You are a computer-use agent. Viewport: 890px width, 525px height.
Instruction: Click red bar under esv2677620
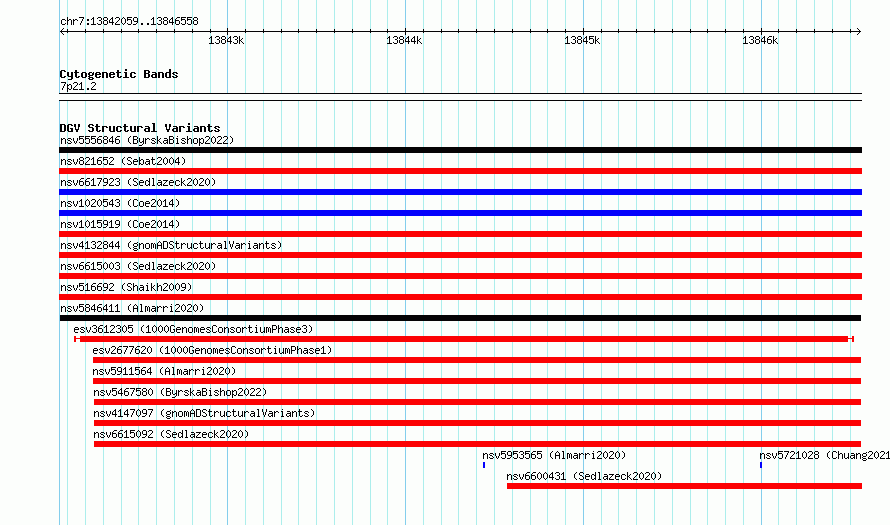tap(477, 360)
